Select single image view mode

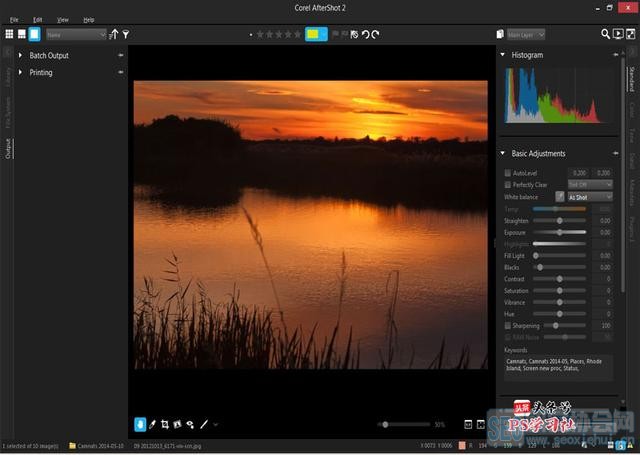pos(34,34)
